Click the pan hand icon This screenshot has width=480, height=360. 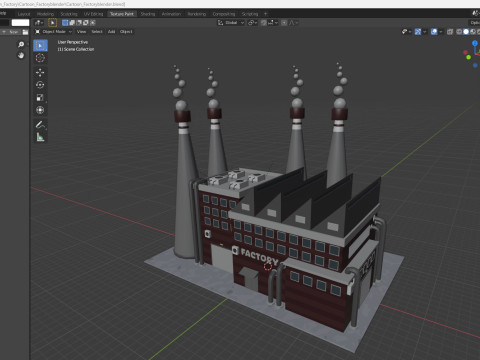coord(21,55)
